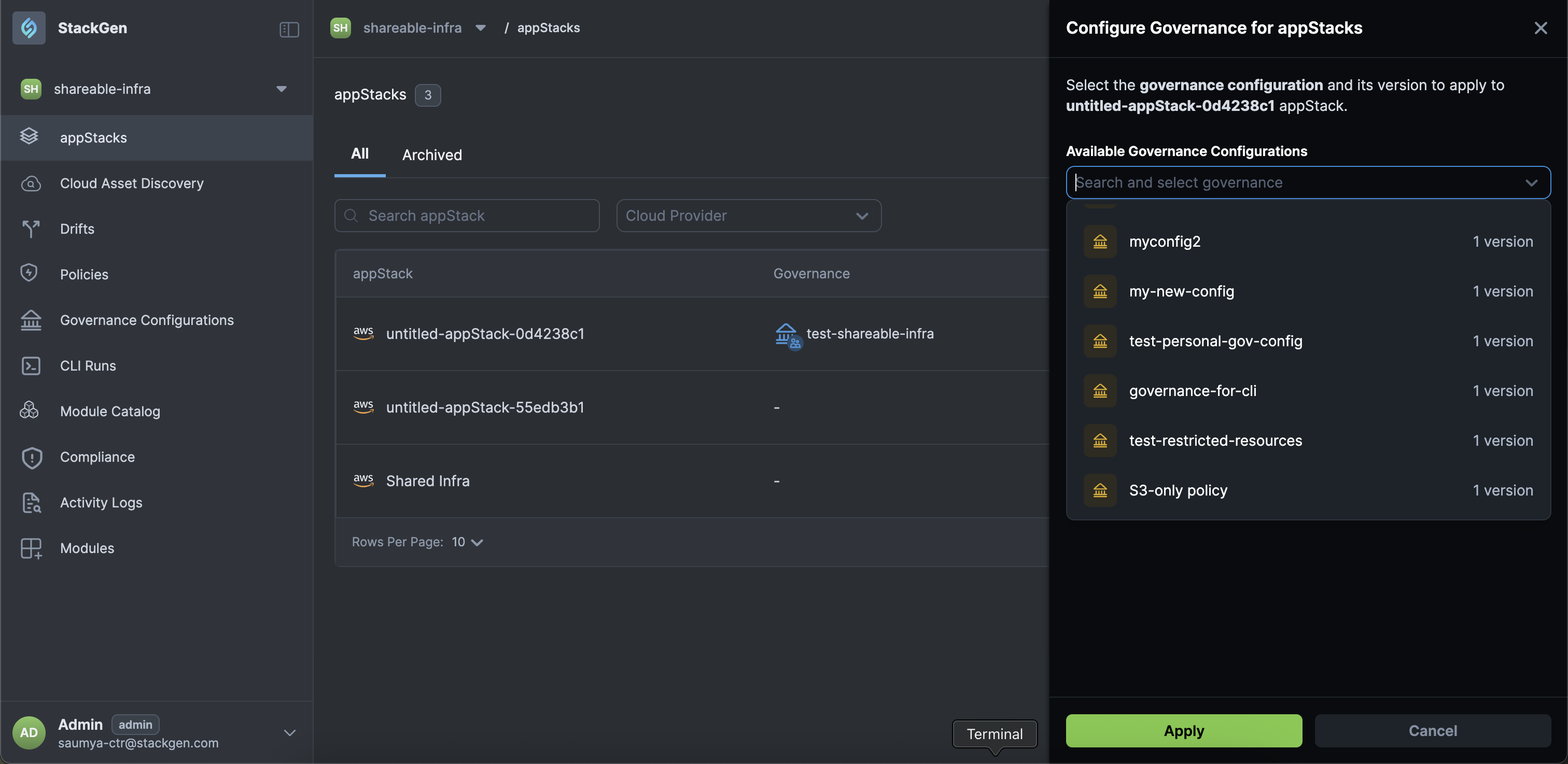1568x764 pixels.
Task: Open appStacks in the sidebar
Action: tap(157, 137)
